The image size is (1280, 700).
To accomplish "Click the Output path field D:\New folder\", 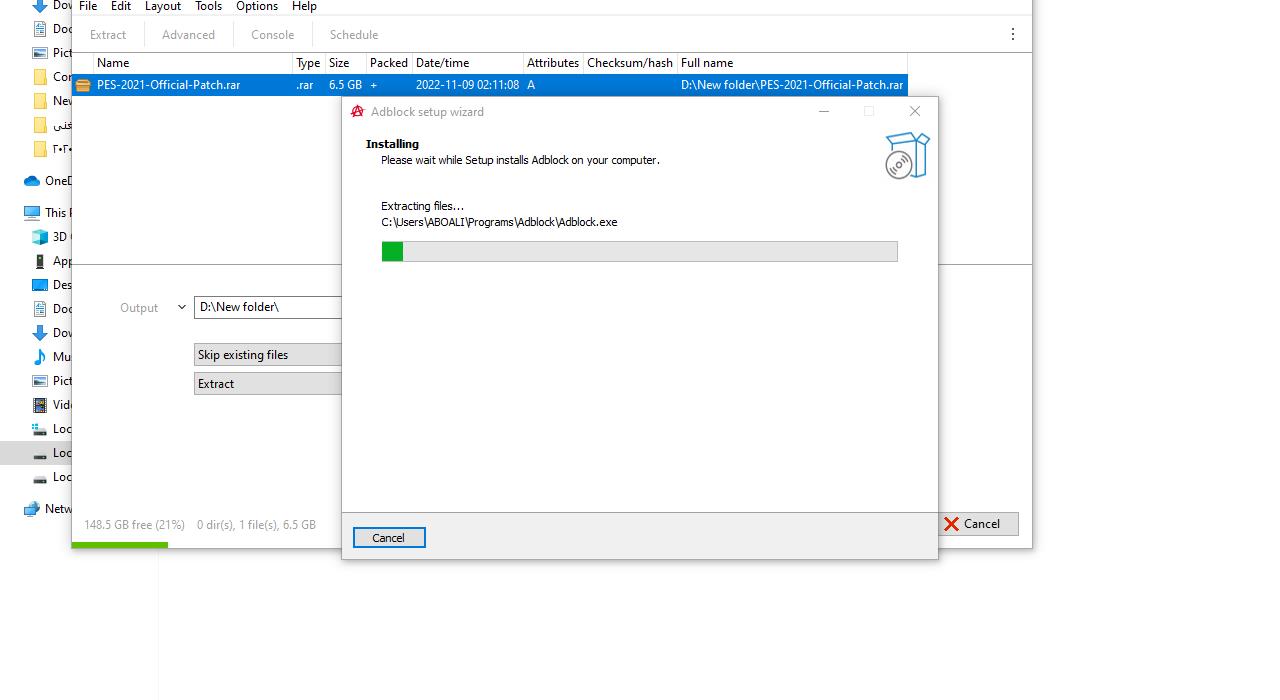I will click(x=268, y=307).
